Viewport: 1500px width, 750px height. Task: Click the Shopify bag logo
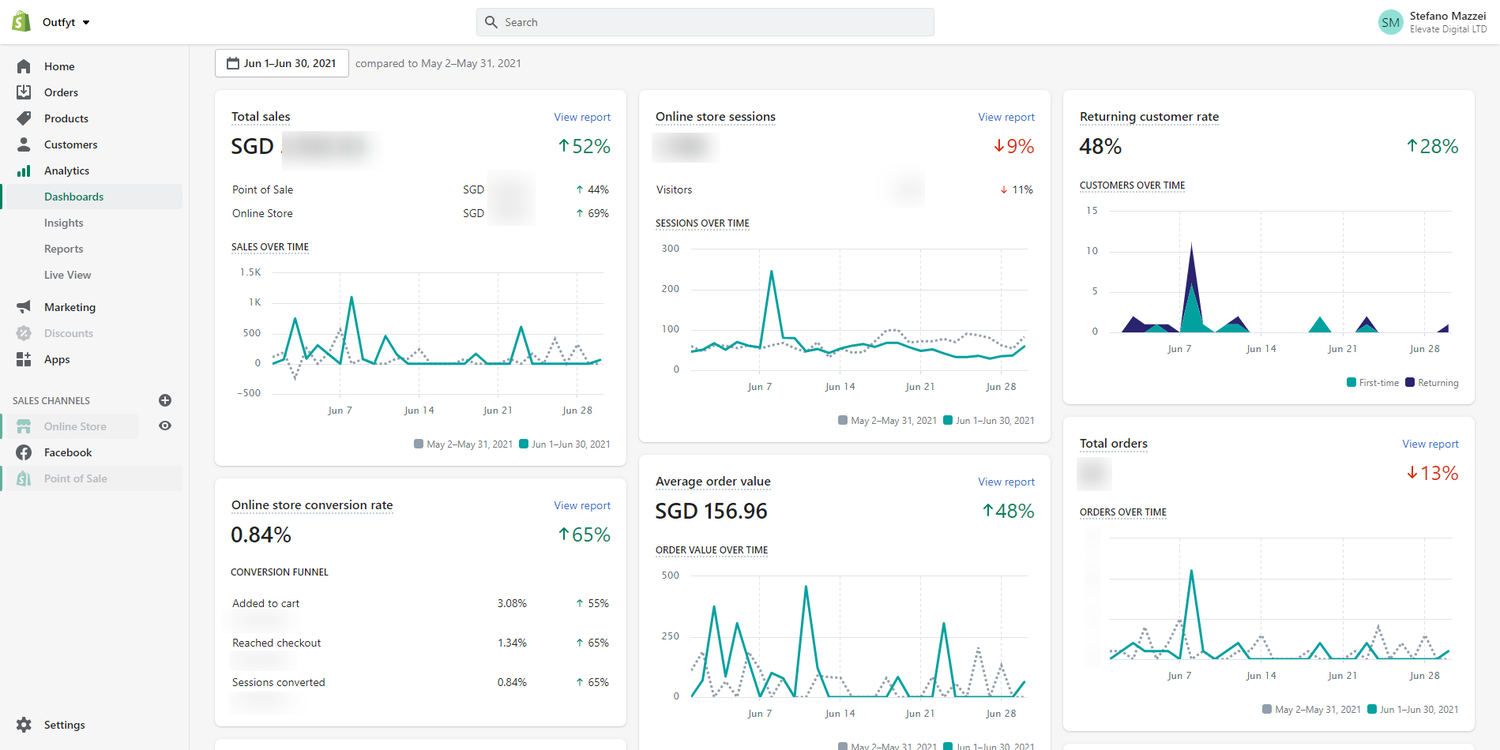22,22
